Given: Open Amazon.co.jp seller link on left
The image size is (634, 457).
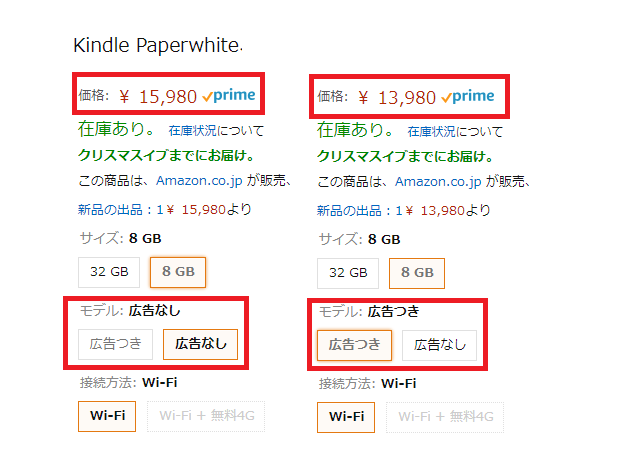Looking at the screenshot, I should 199,181.
